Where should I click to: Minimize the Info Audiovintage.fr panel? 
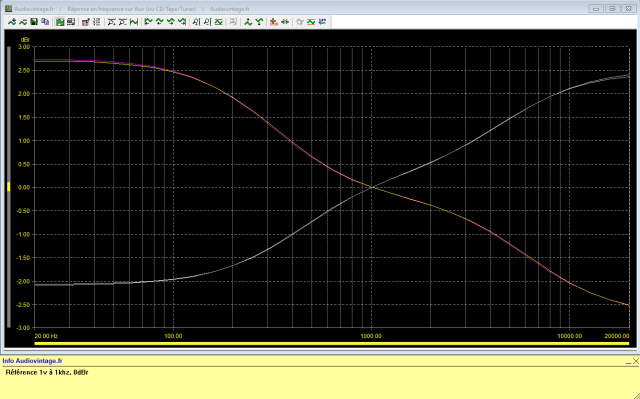(x=628, y=361)
